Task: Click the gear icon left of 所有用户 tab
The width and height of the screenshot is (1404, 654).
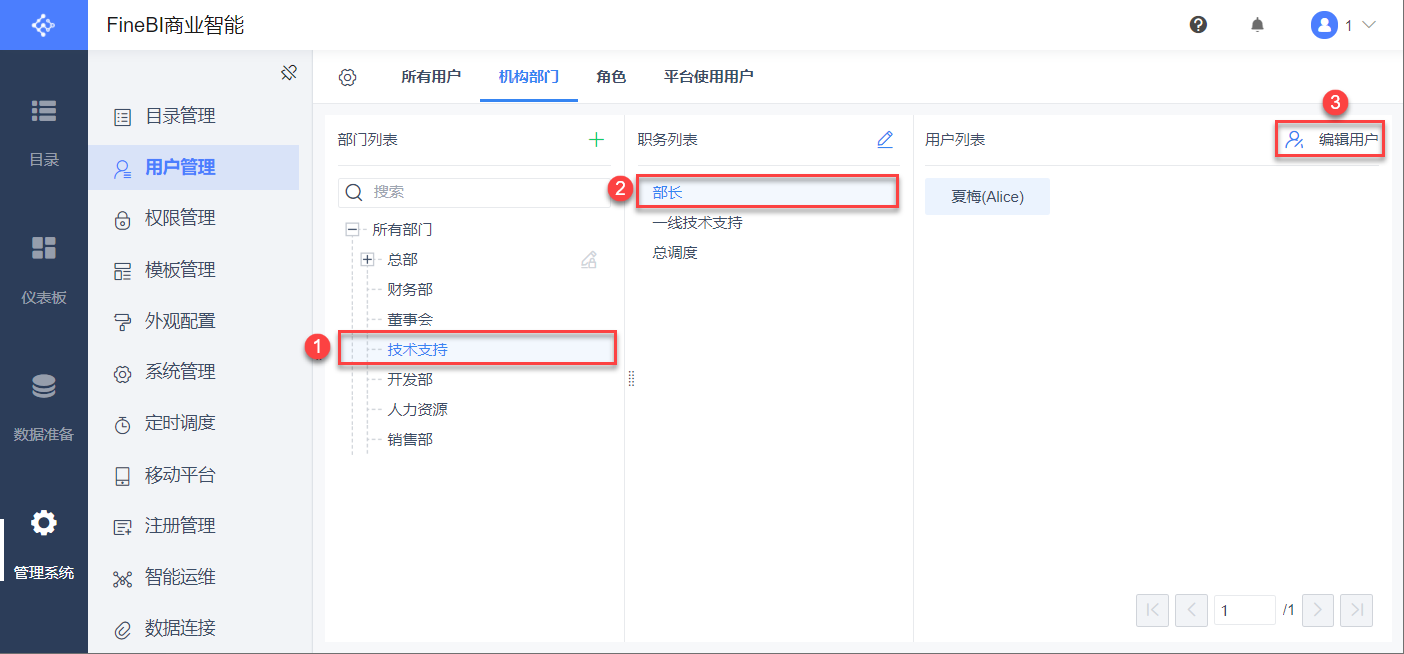Action: [347, 77]
